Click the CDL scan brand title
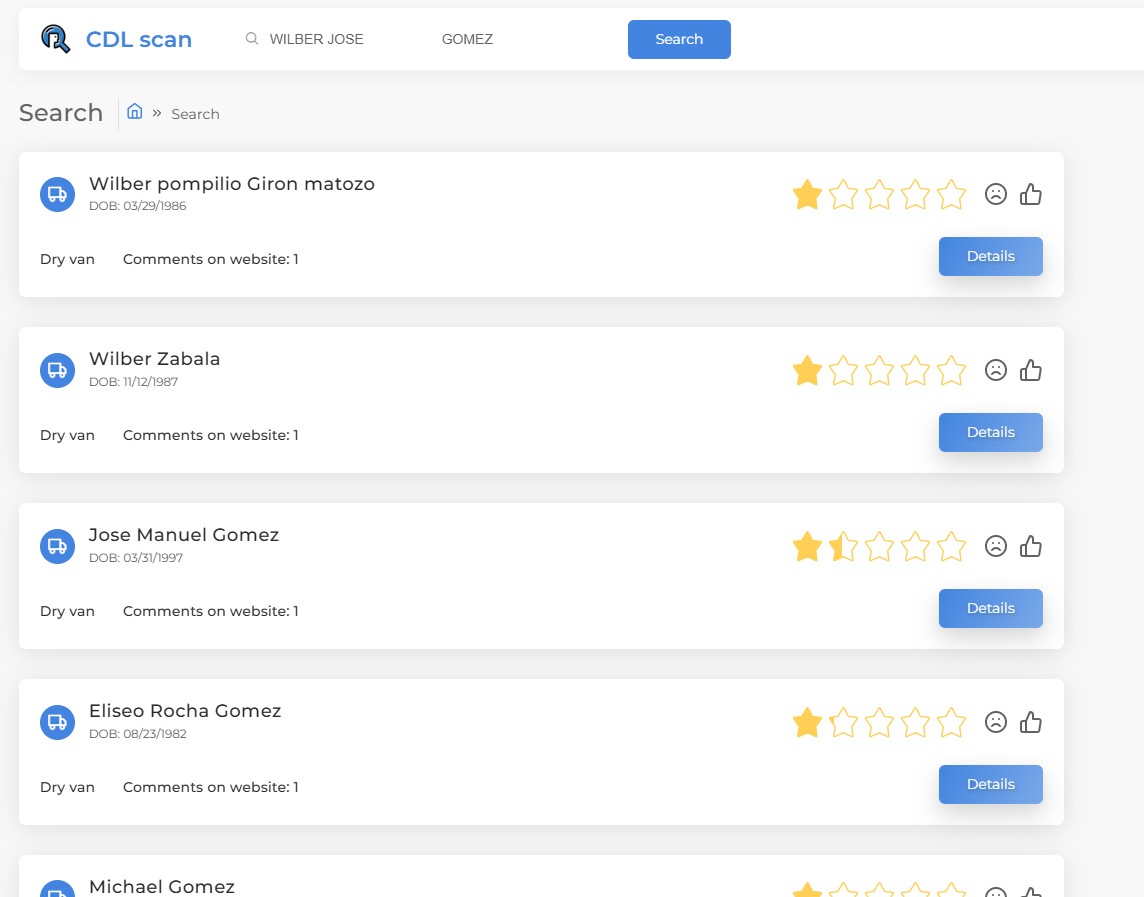This screenshot has height=897, width=1144. point(139,39)
